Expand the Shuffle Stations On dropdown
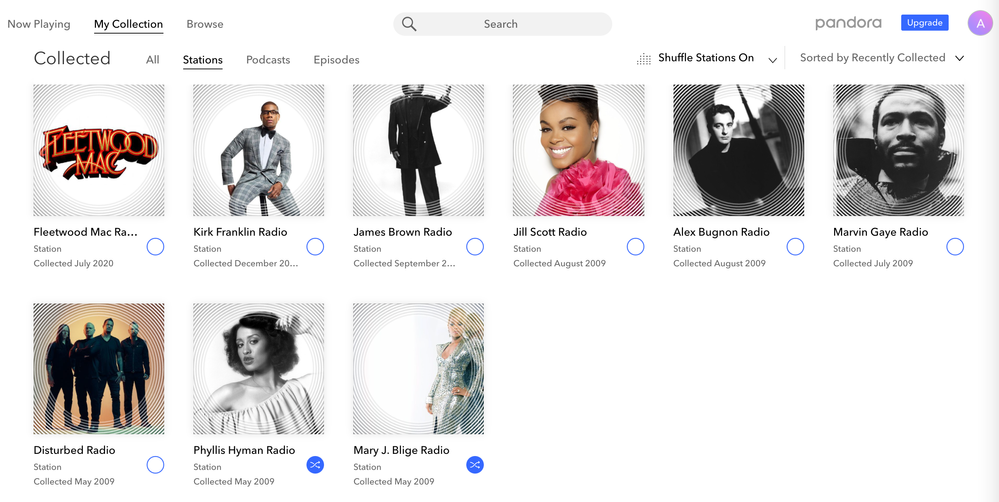The width and height of the screenshot is (999, 502). [x=772, y=60]
